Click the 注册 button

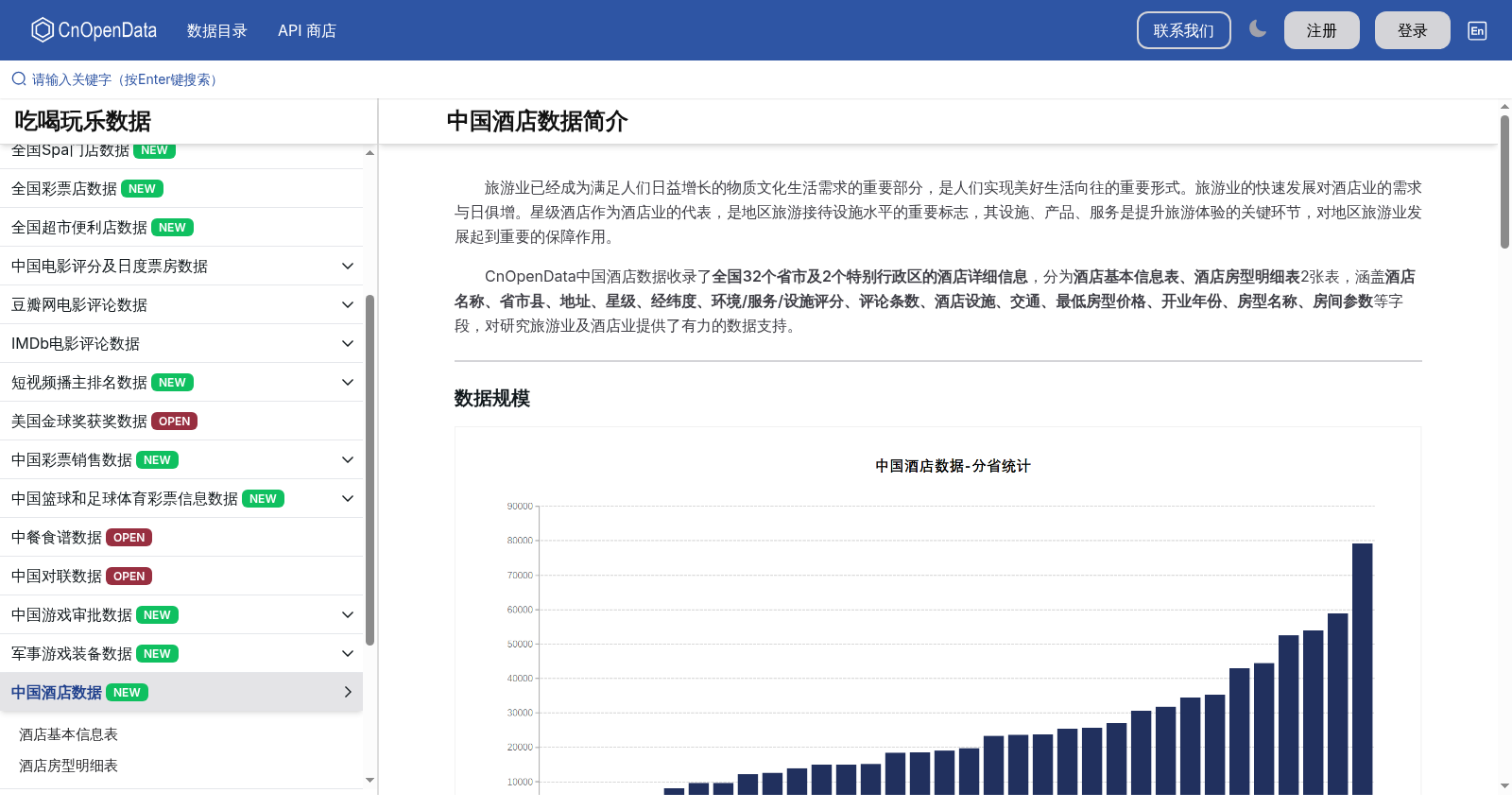[x=1322, y=30]
